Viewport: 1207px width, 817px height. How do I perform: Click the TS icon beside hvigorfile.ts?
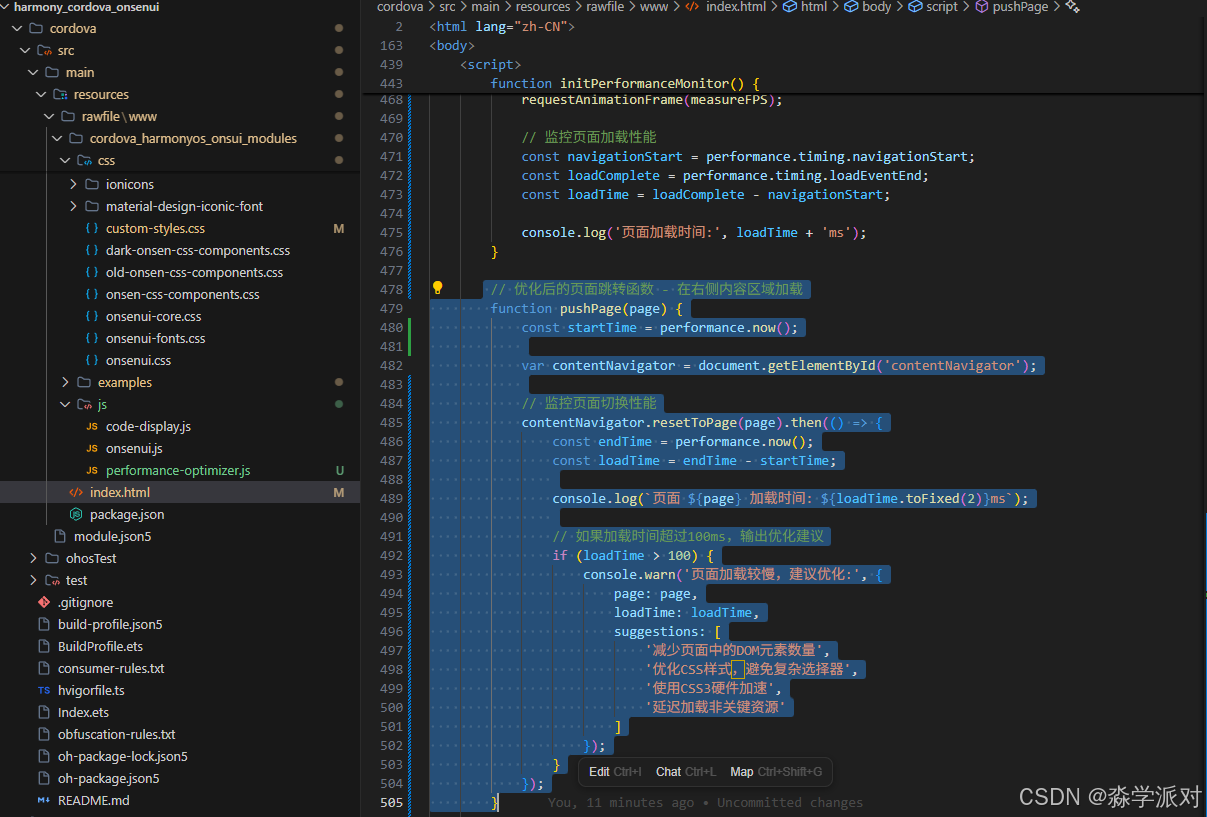click(43, 691)
